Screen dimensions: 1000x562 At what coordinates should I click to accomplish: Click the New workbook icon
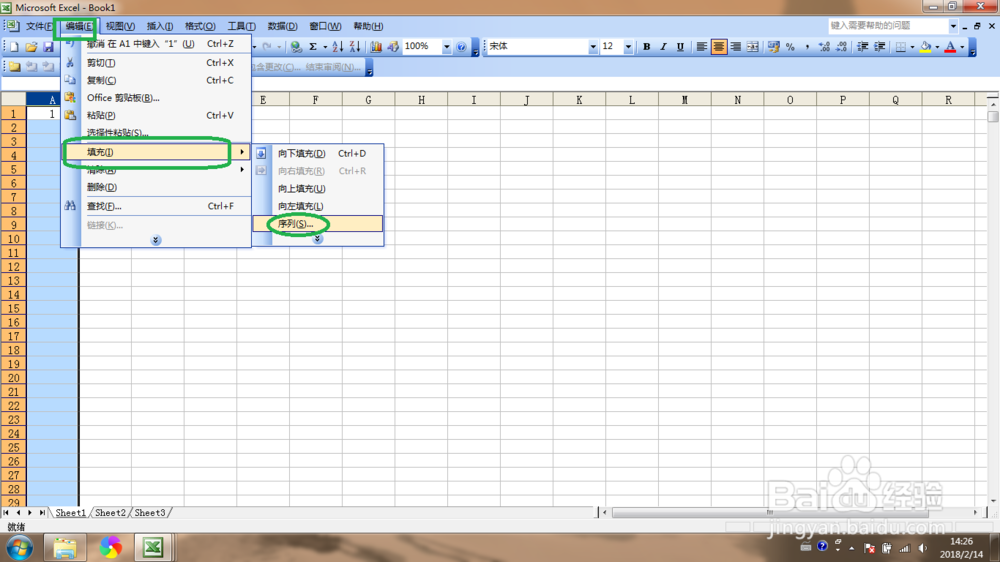(x=14, y=47)
